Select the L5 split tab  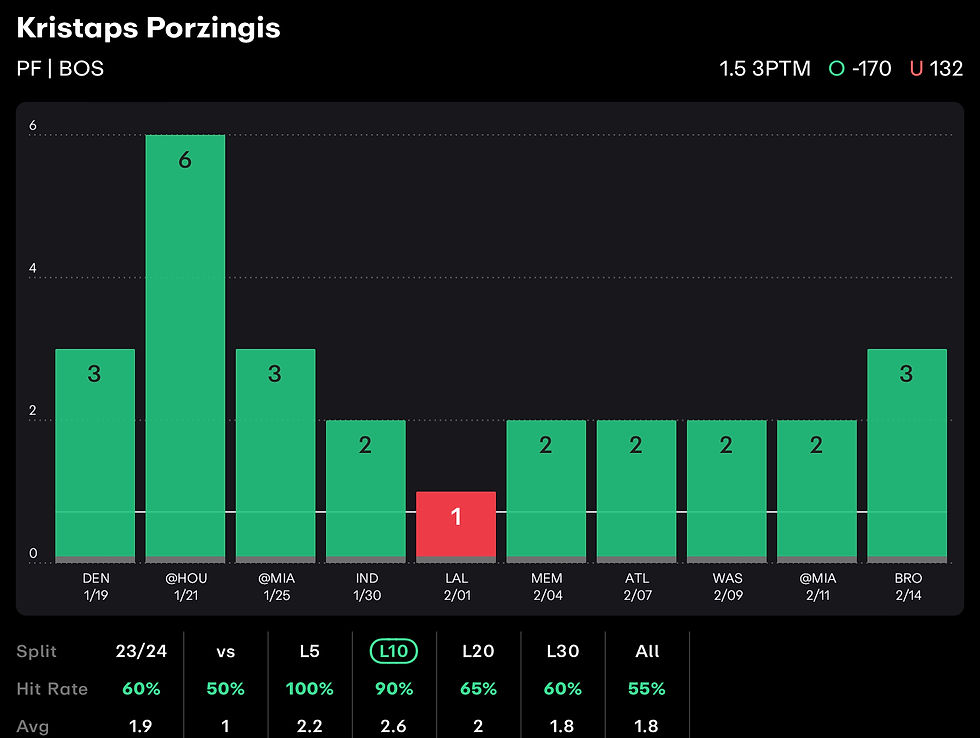[x=309, y=652]
